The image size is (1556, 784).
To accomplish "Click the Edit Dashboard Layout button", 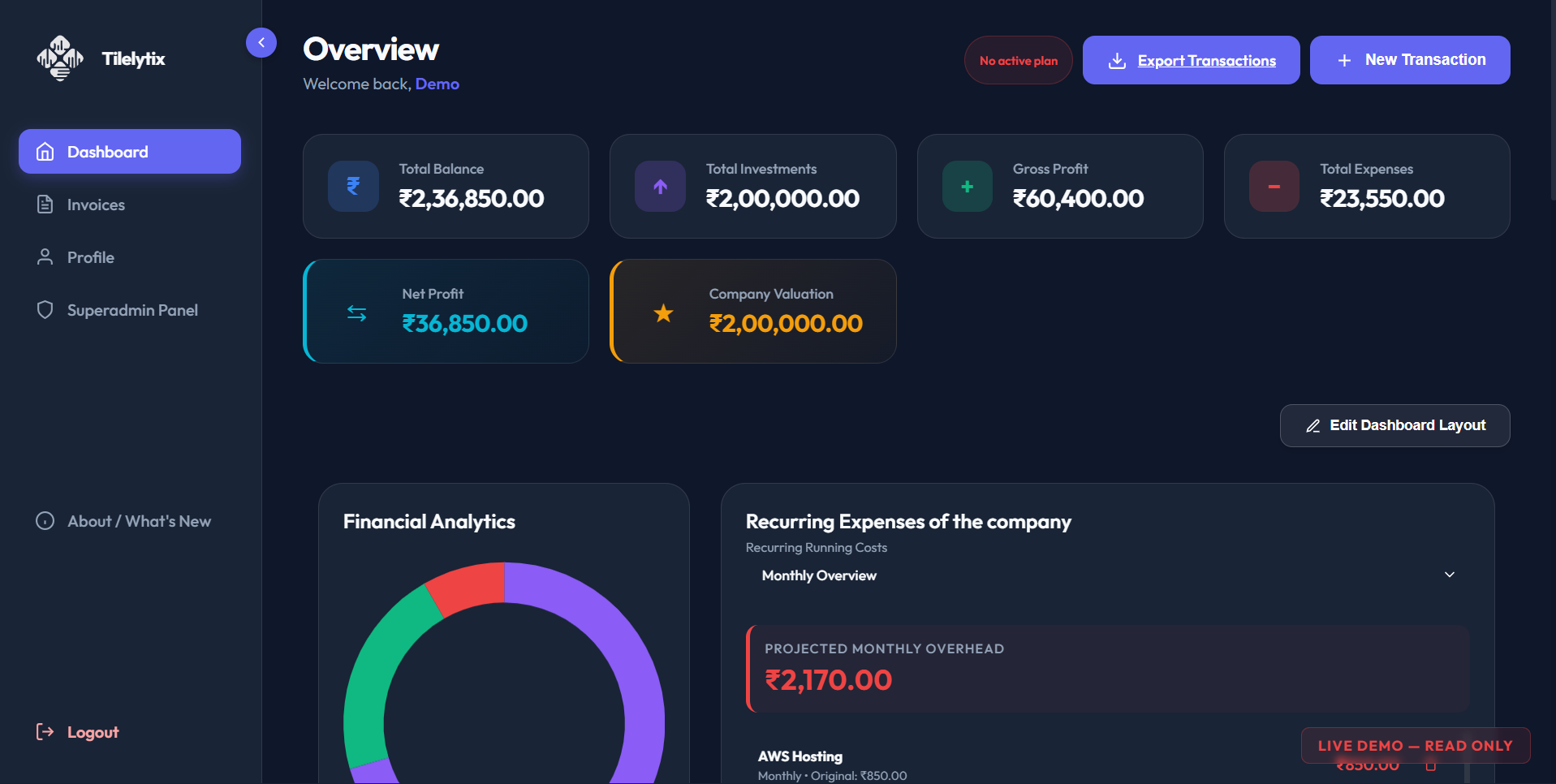I will [1394, 425].
